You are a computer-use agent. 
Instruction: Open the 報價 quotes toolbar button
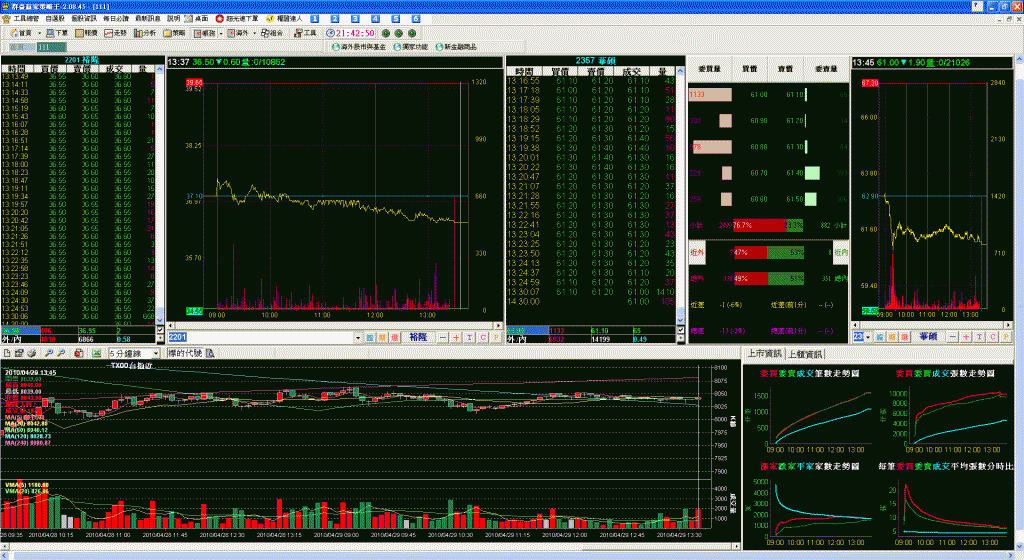[x=86, y=33]
